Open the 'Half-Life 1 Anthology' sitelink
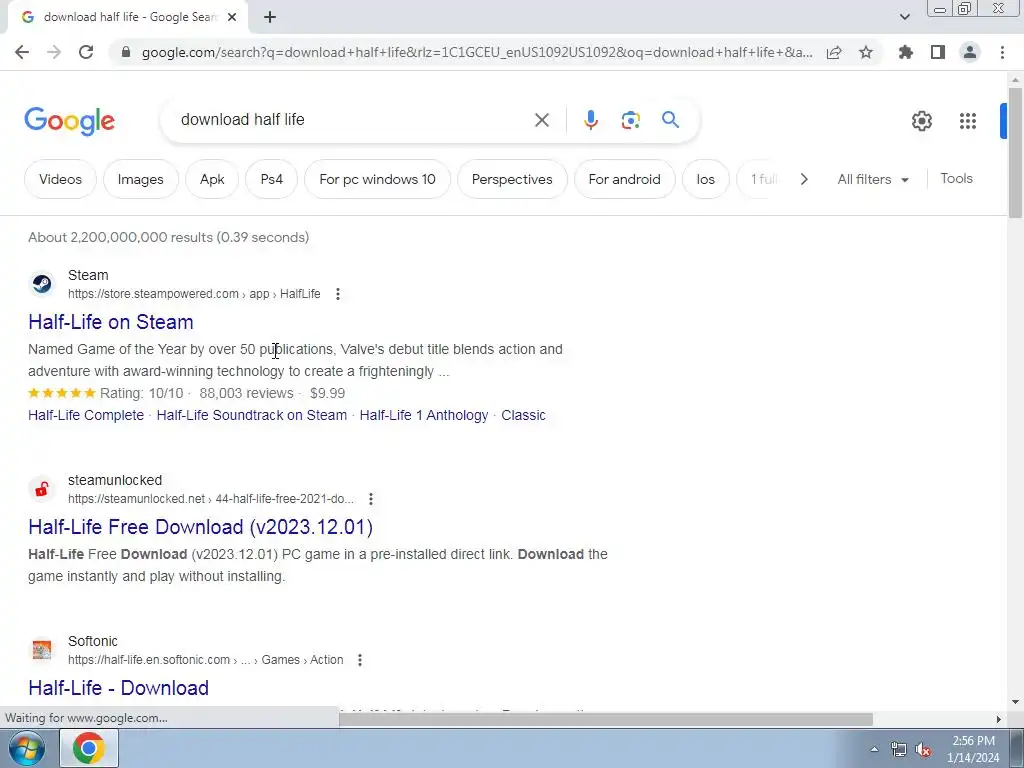 (x=424, y=415)
